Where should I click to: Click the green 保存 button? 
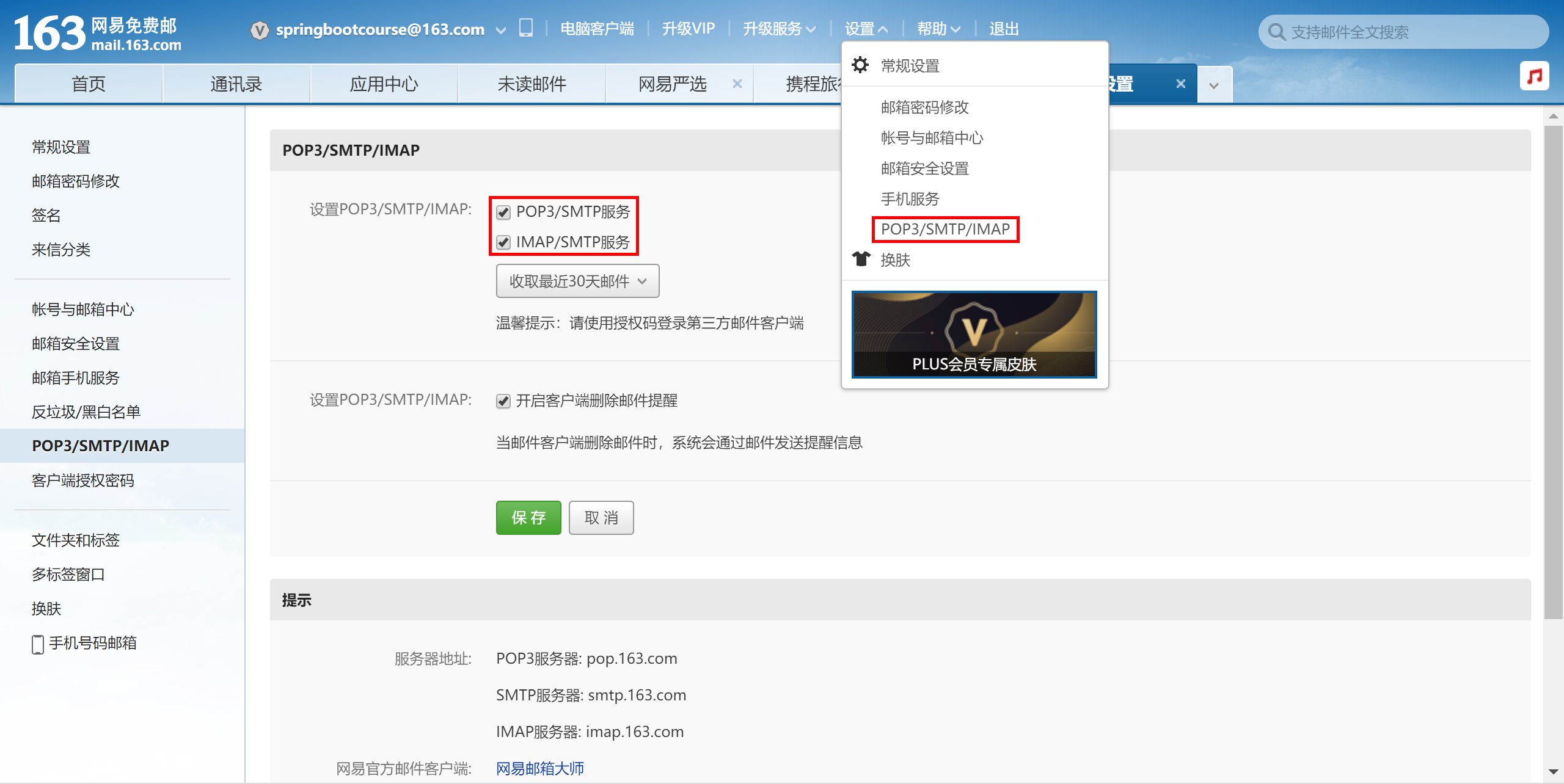click(x=528, y=518)
